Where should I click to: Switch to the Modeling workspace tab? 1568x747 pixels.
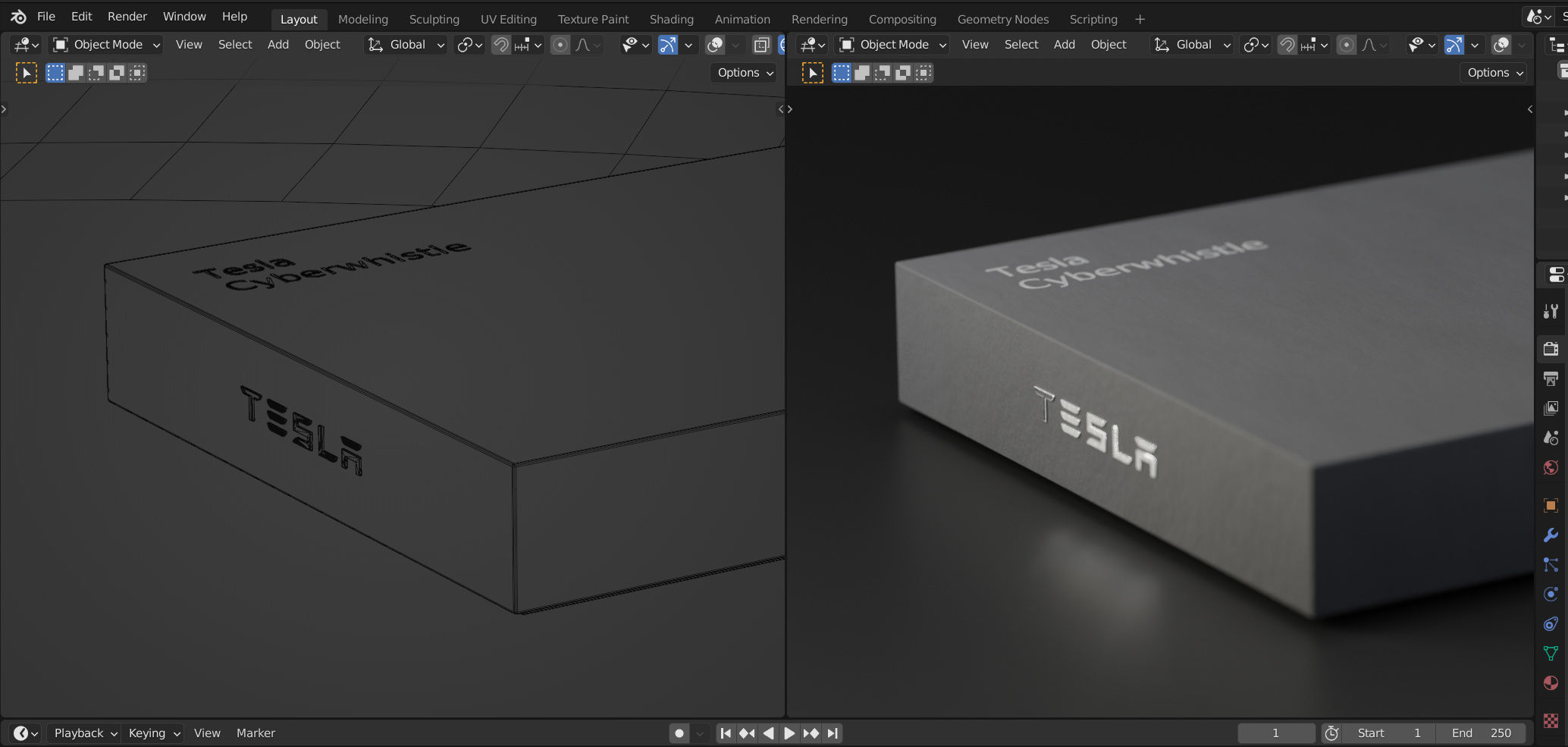363,20
